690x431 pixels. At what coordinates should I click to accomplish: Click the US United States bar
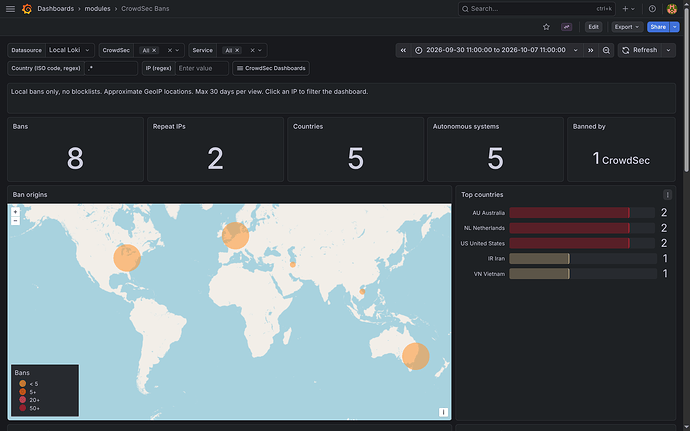click(x=569, y=243)
